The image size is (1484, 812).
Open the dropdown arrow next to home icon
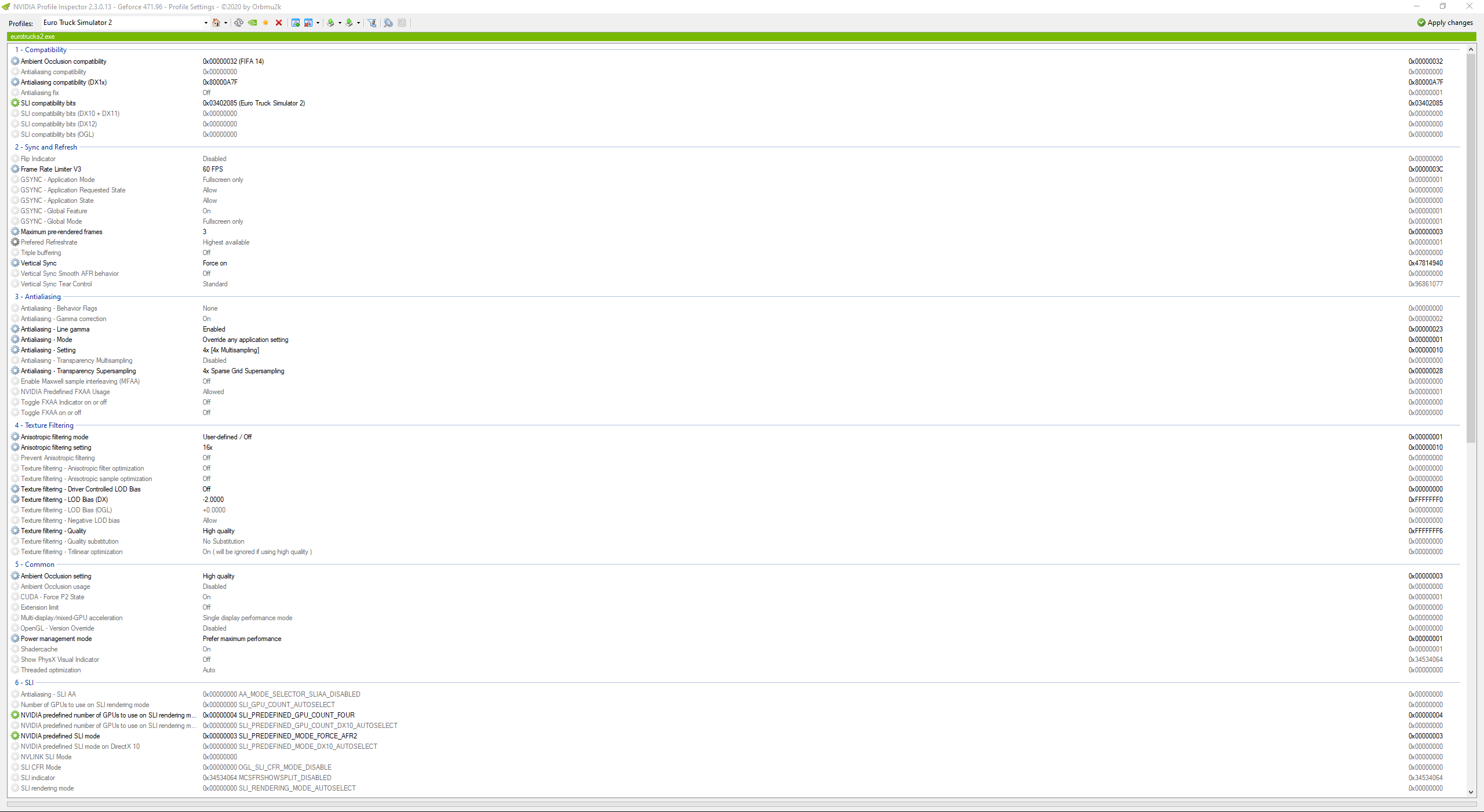click(225, 23)
